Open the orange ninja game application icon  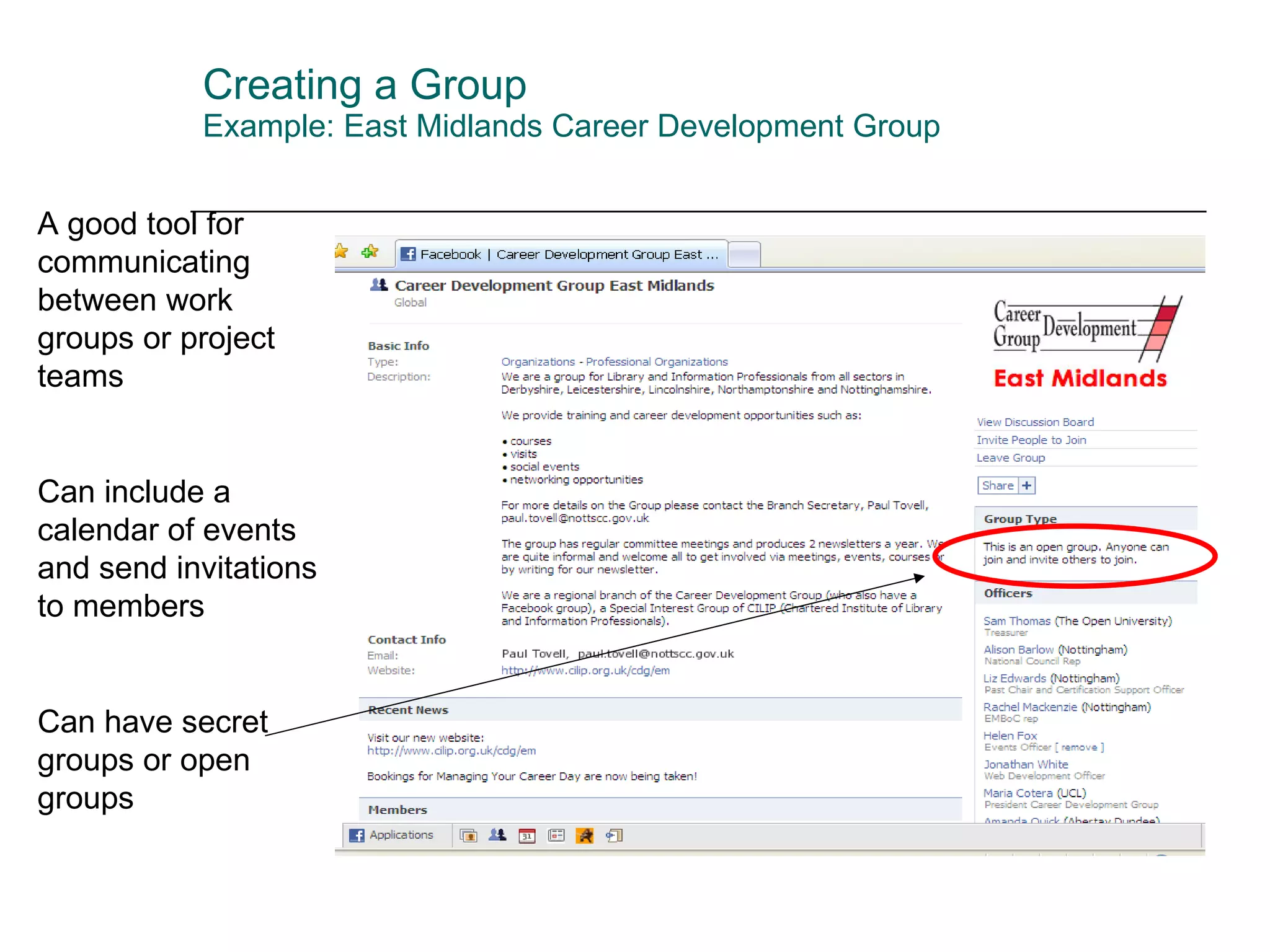tap(585, 835)
